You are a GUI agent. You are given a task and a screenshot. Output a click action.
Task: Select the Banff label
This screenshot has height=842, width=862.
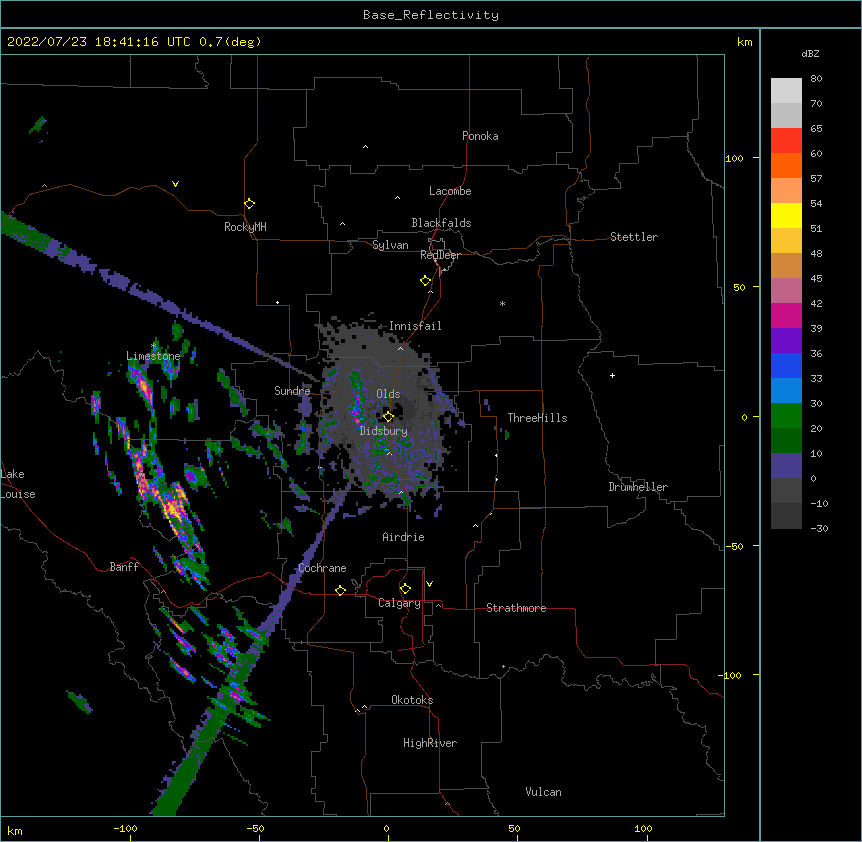pyautogui.click(x=124, y=567)
